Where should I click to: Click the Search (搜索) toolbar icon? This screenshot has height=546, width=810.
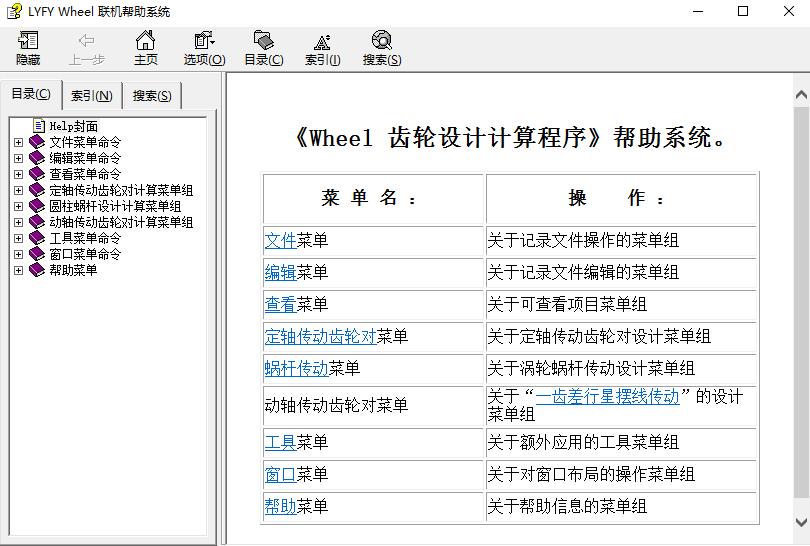tap(381, 47)
